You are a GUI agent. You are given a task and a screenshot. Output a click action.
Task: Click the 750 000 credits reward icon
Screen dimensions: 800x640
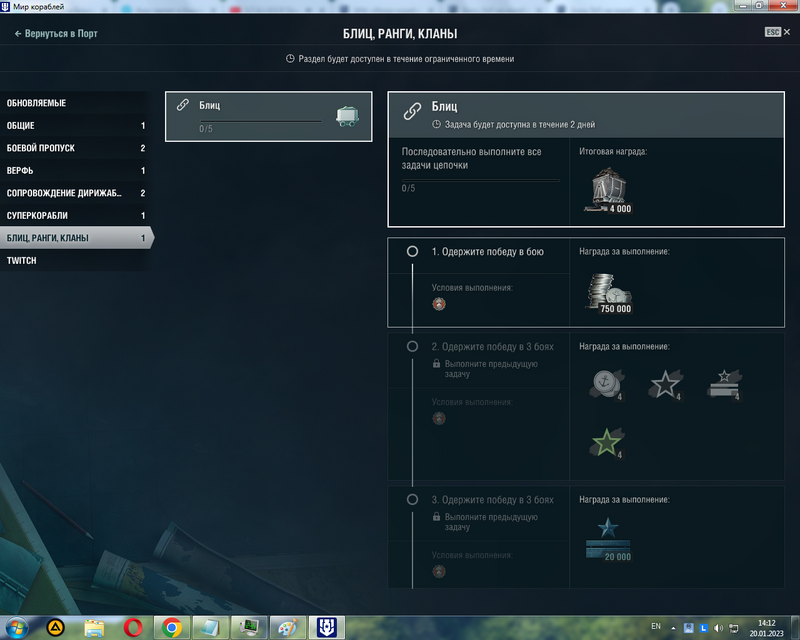[609, 293]
